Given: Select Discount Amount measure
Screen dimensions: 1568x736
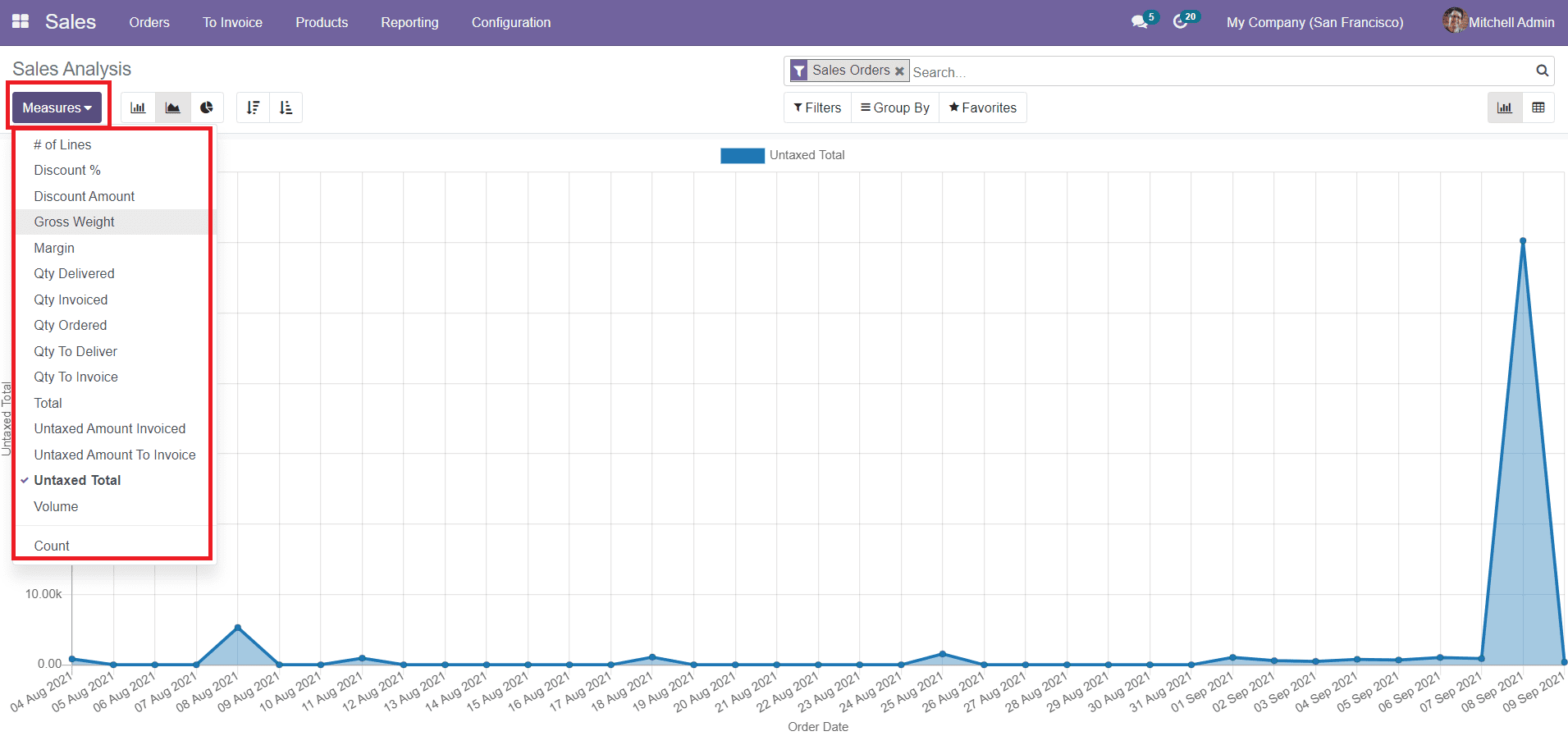Looking at the screenshot, I should point(115,196).
